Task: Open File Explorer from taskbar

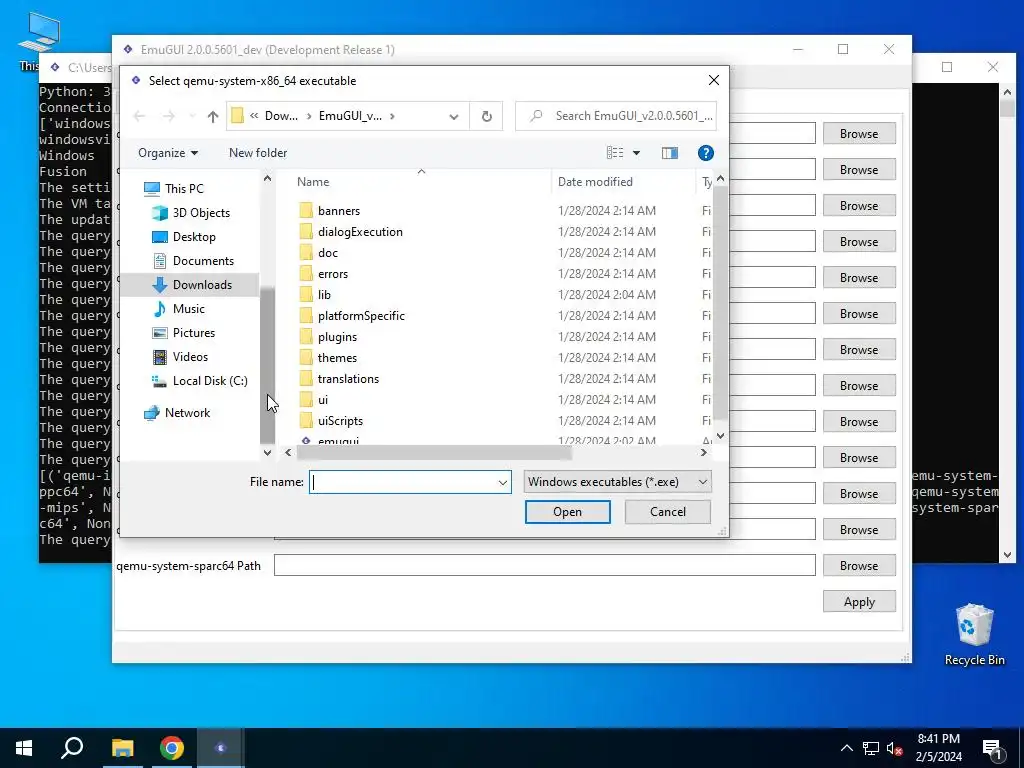Action: pos(122,748)
